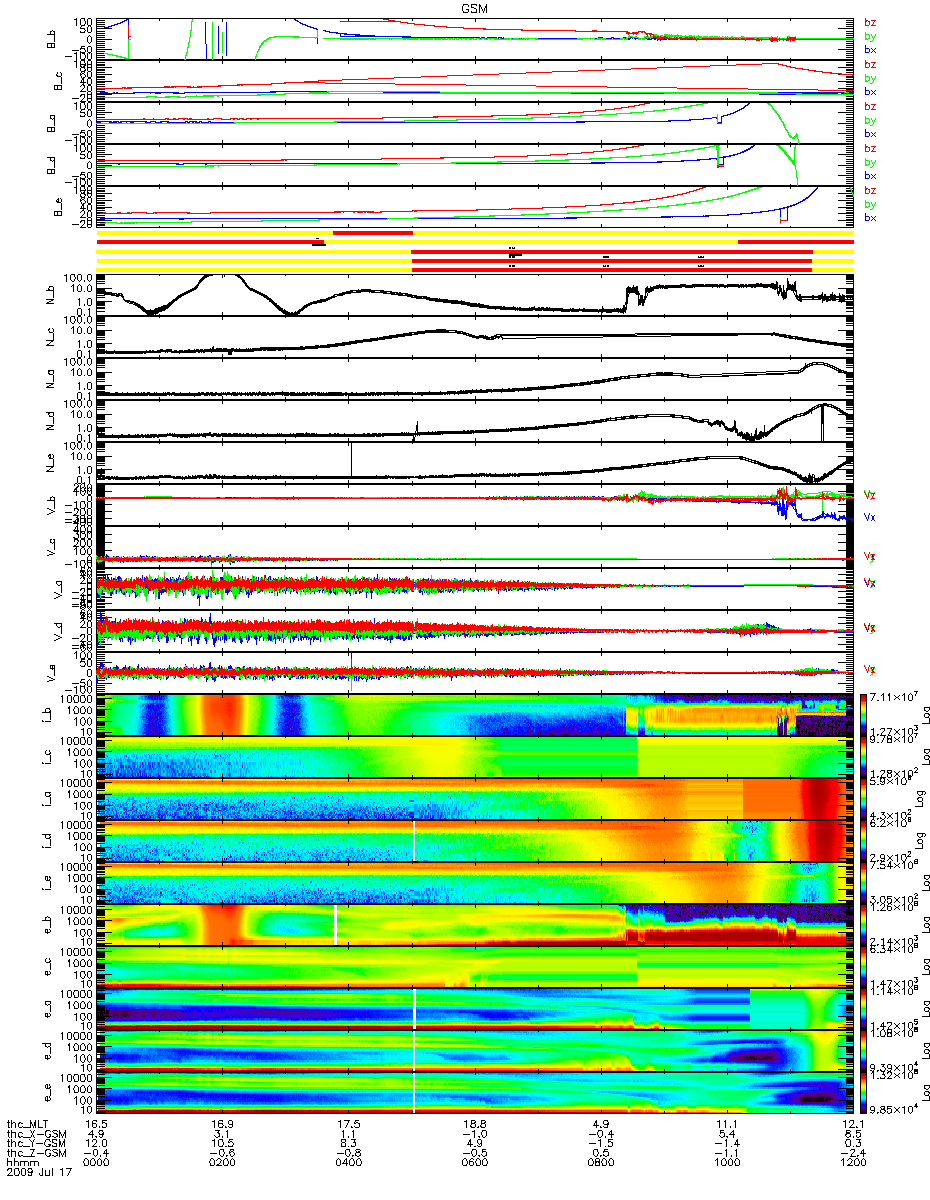930x1200 pixels.
Task: Select the bx legend of B_e panel
Action: tap(870, 218)
